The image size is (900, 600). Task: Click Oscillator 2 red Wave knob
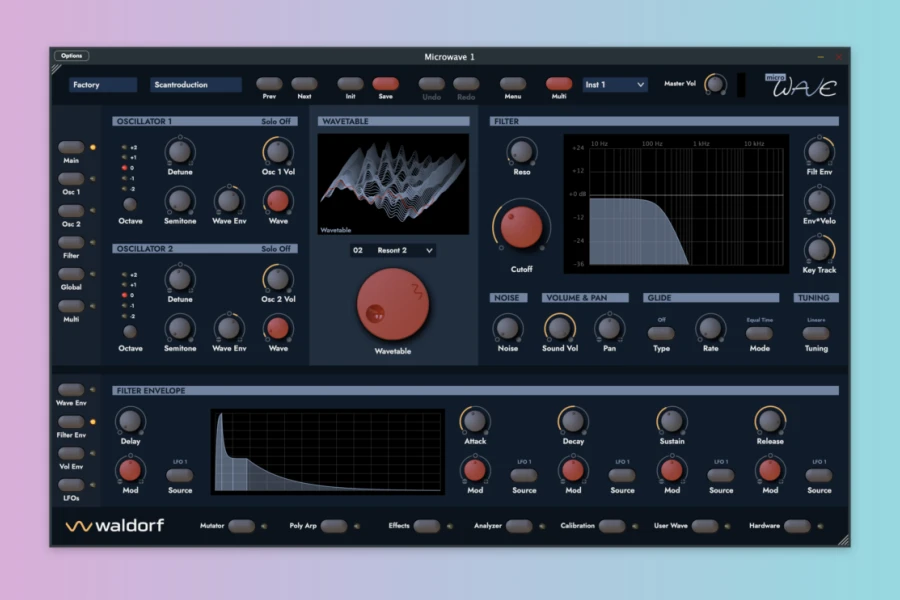click(x=278, y=328)
